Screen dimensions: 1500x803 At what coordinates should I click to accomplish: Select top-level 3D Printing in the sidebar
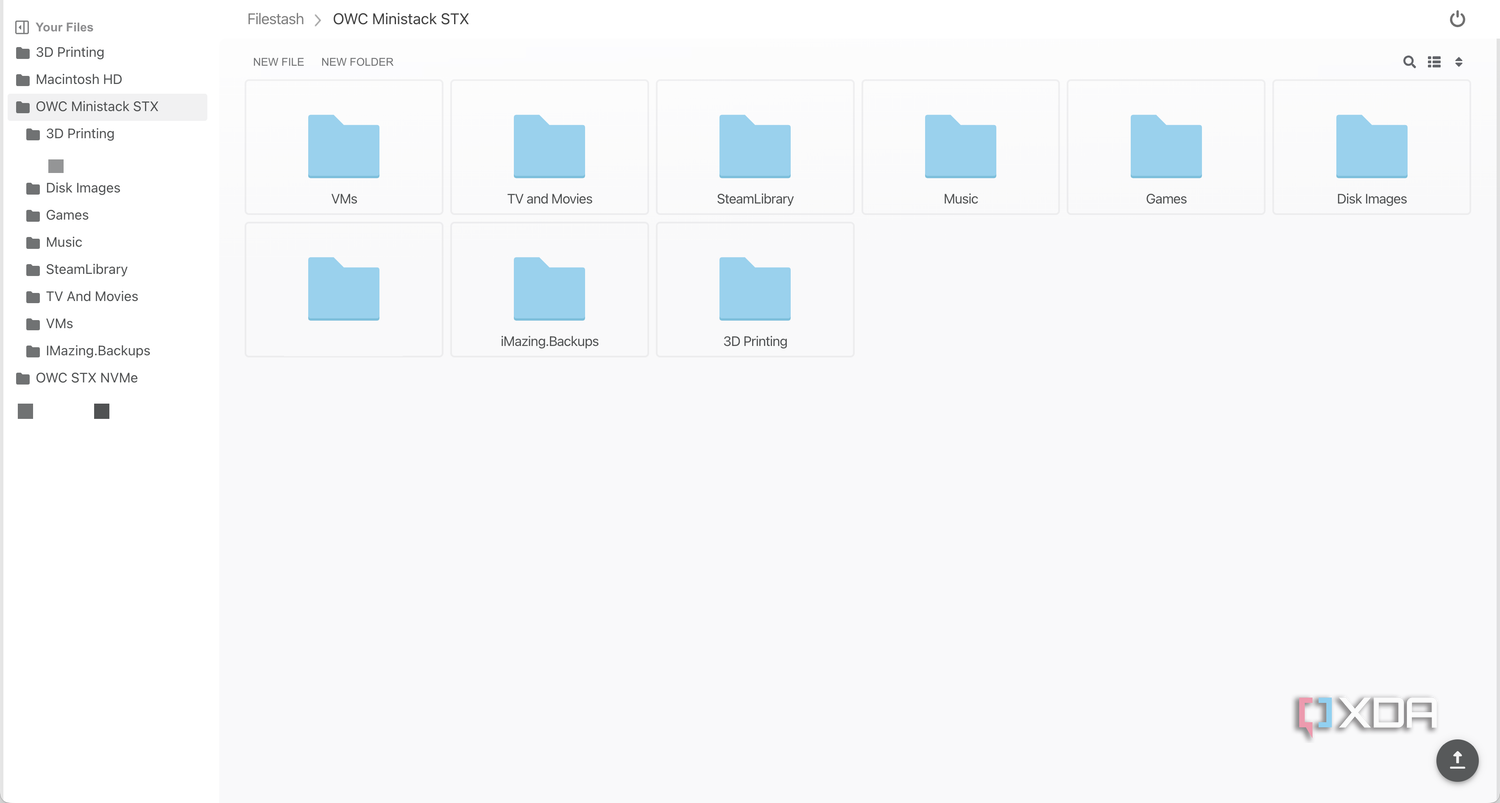coord(107,52)
